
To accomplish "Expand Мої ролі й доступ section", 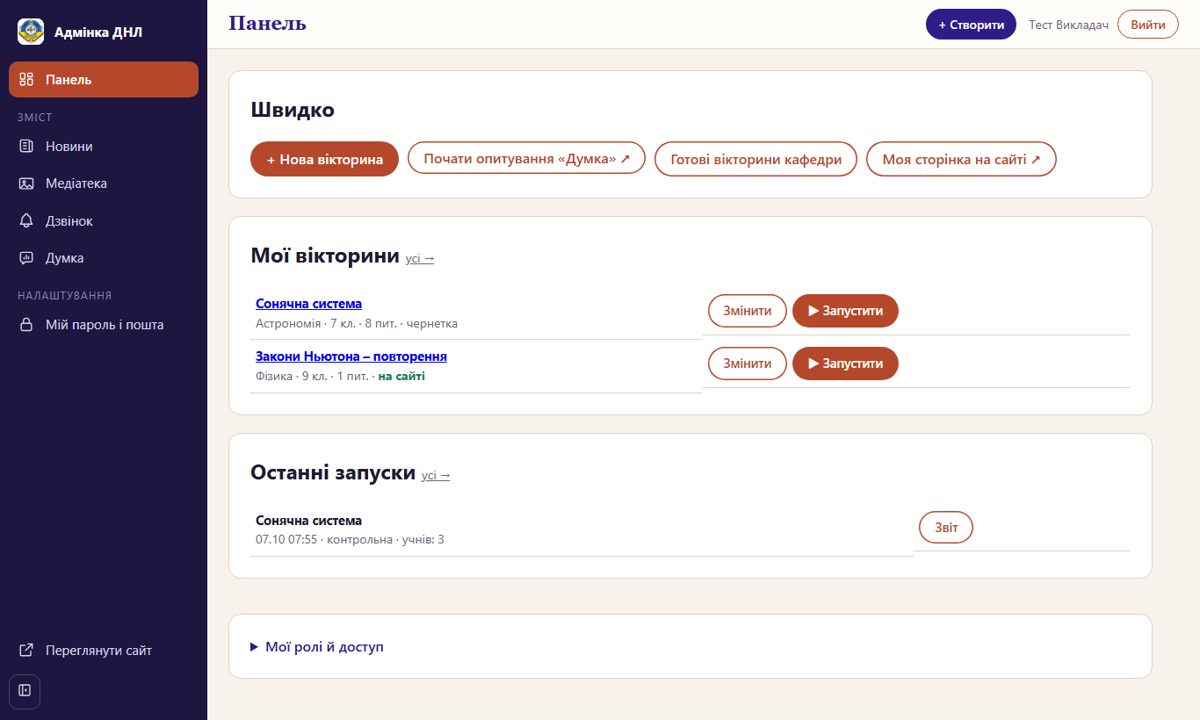I will (x=317, y=647).
